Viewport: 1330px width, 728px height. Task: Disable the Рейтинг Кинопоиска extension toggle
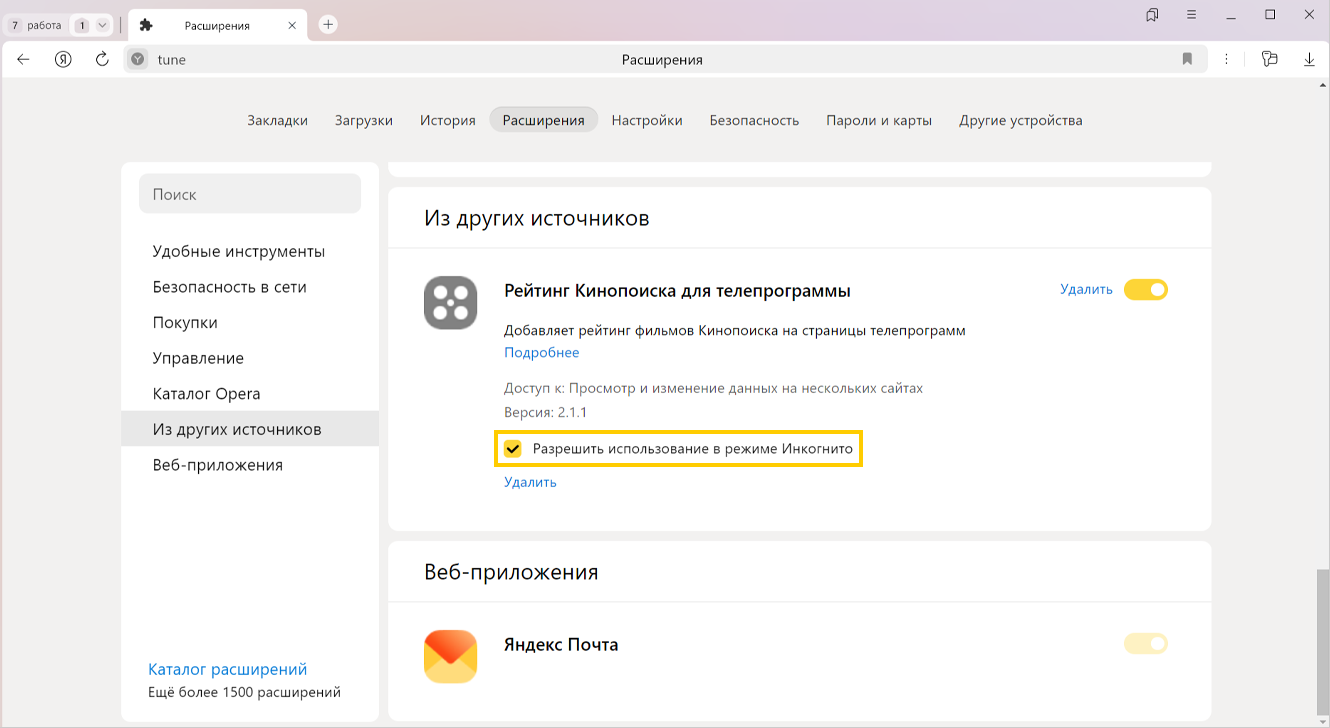(1145, 290)
